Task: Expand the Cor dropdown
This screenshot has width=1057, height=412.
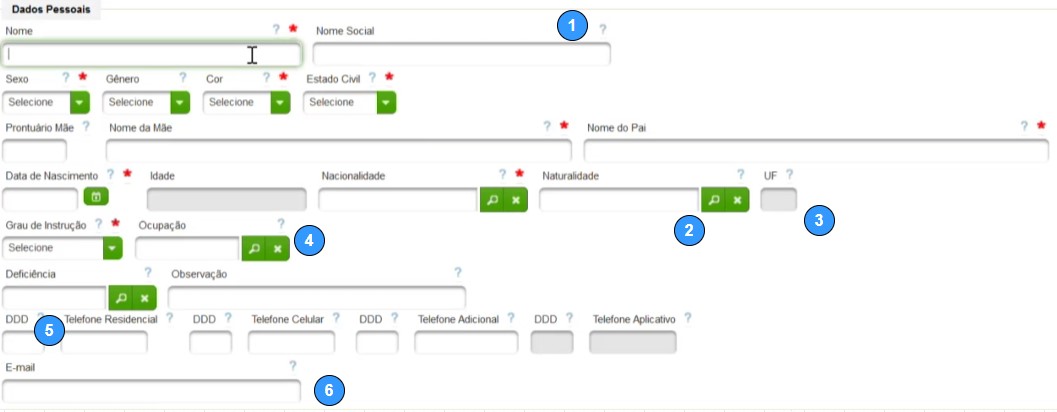Action: [x=247, y=102]
